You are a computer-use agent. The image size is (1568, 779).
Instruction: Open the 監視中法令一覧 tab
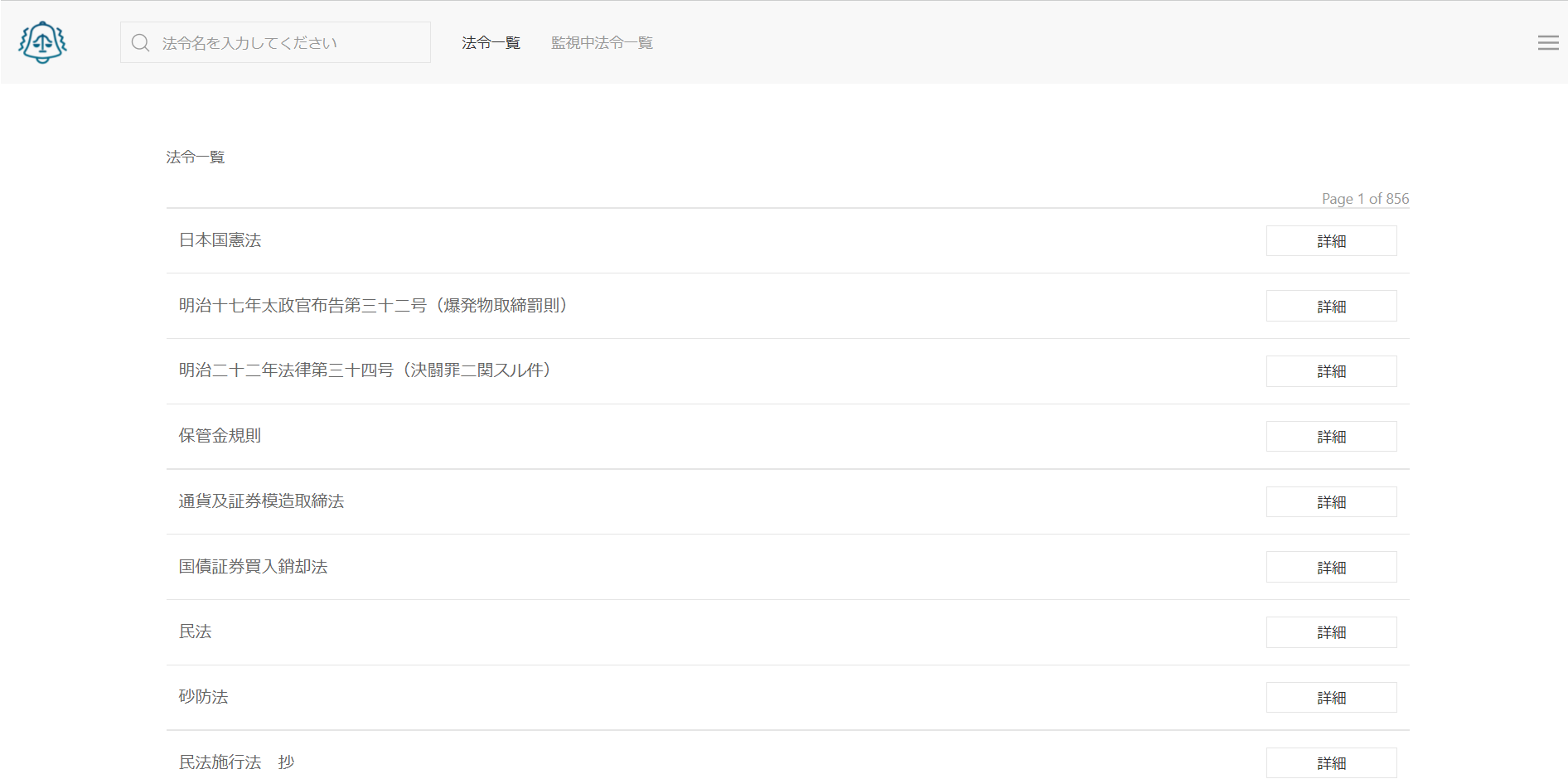pos(602,43)
